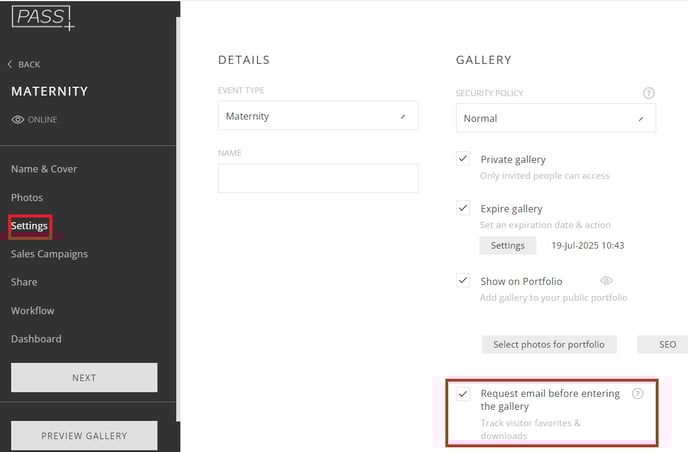This screenshot has height=452, width=688.
Task: Click 'Set an expiration date & action' text
Action: click(545, 225)
